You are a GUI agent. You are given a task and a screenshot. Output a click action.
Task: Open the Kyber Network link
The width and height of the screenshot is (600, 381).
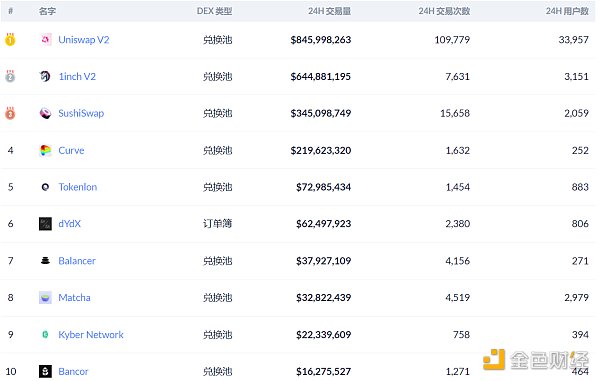[x=91, y=335]
